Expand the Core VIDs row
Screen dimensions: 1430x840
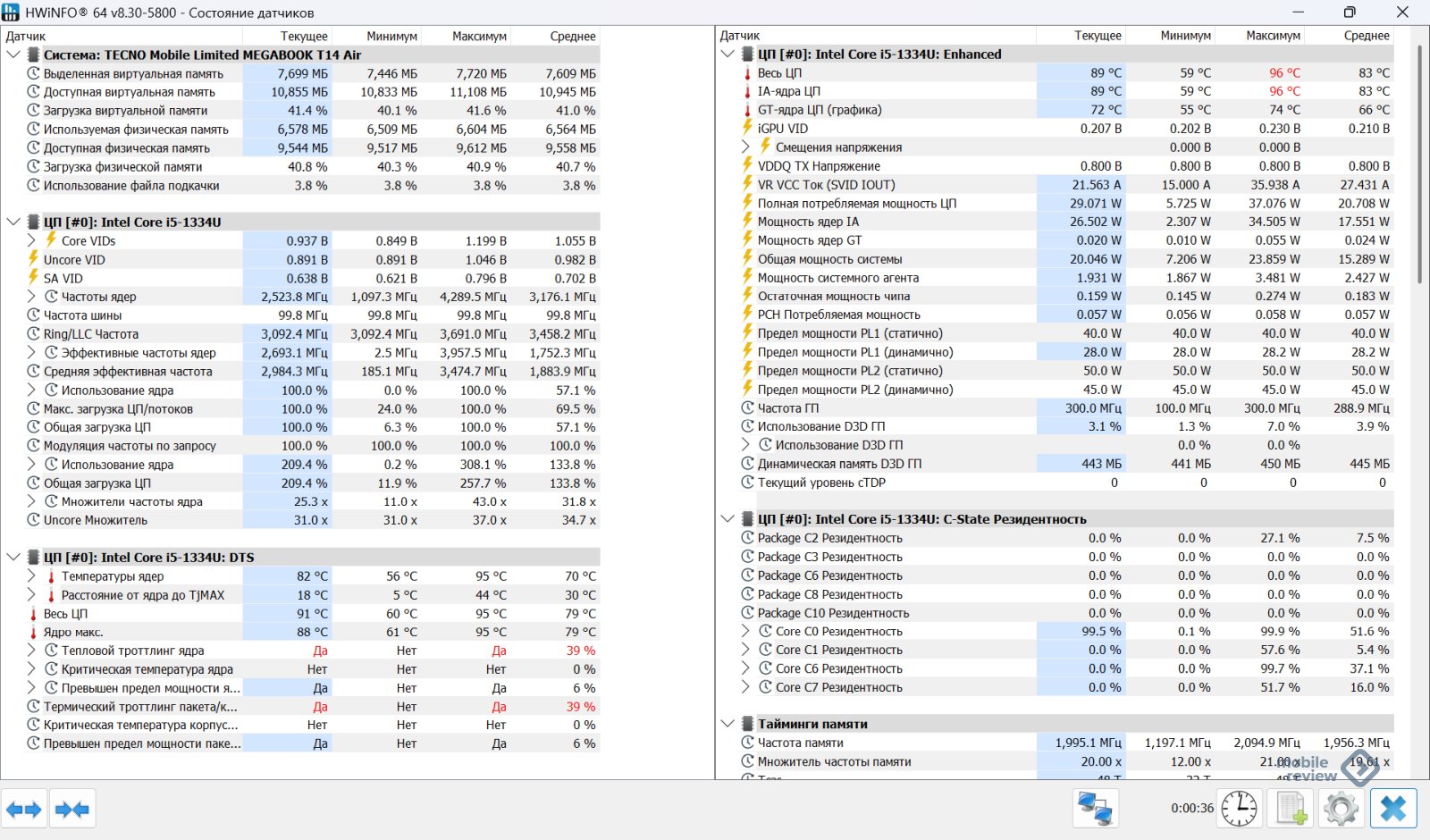tap(31, 240)
